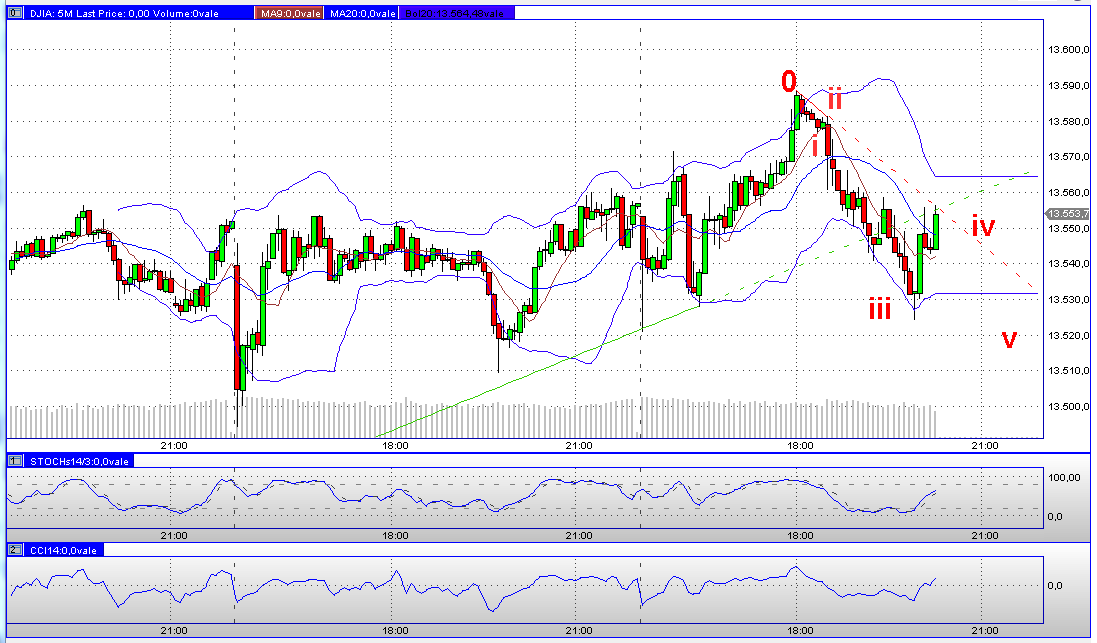Image resolution: width=1097 pixels, height=643 pixels.
Task: Click the 13.553,7 price tag on the axis
Action: (1064, 212)
